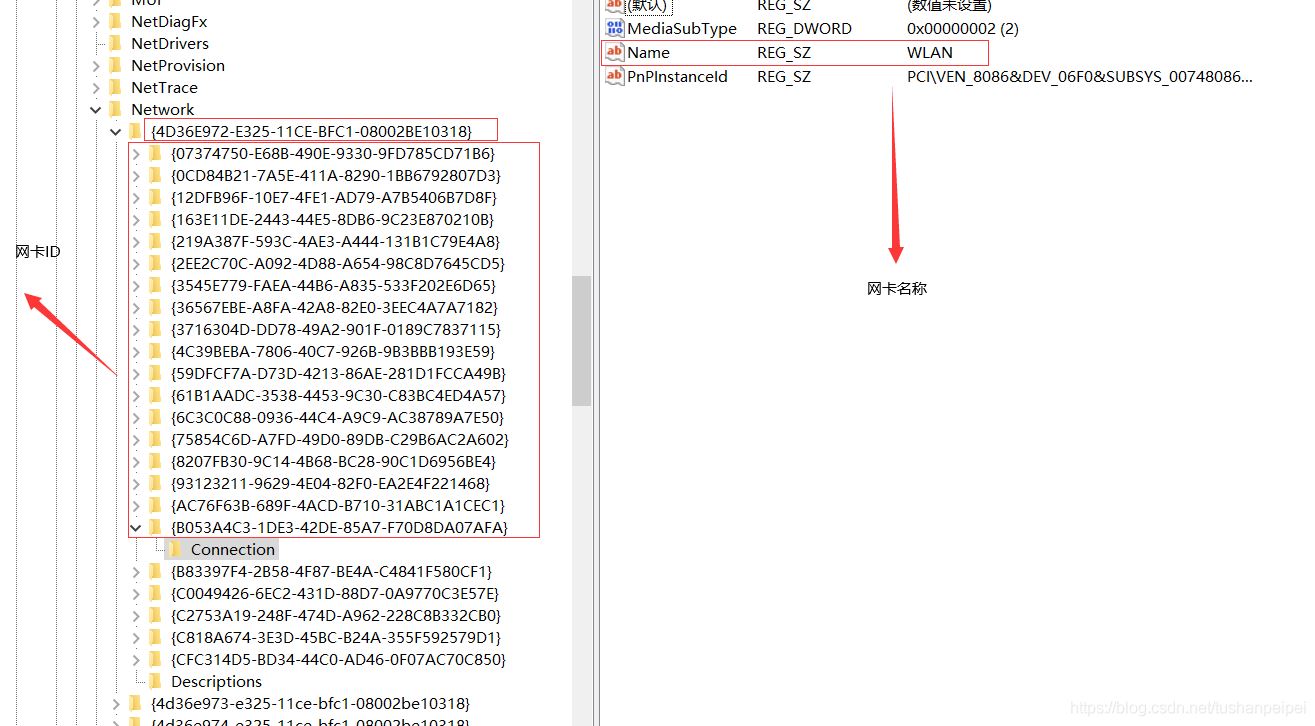This screenshot has height=726, width=1315.
Task: Select the NetDiagFx registry key
Action: 169,22
